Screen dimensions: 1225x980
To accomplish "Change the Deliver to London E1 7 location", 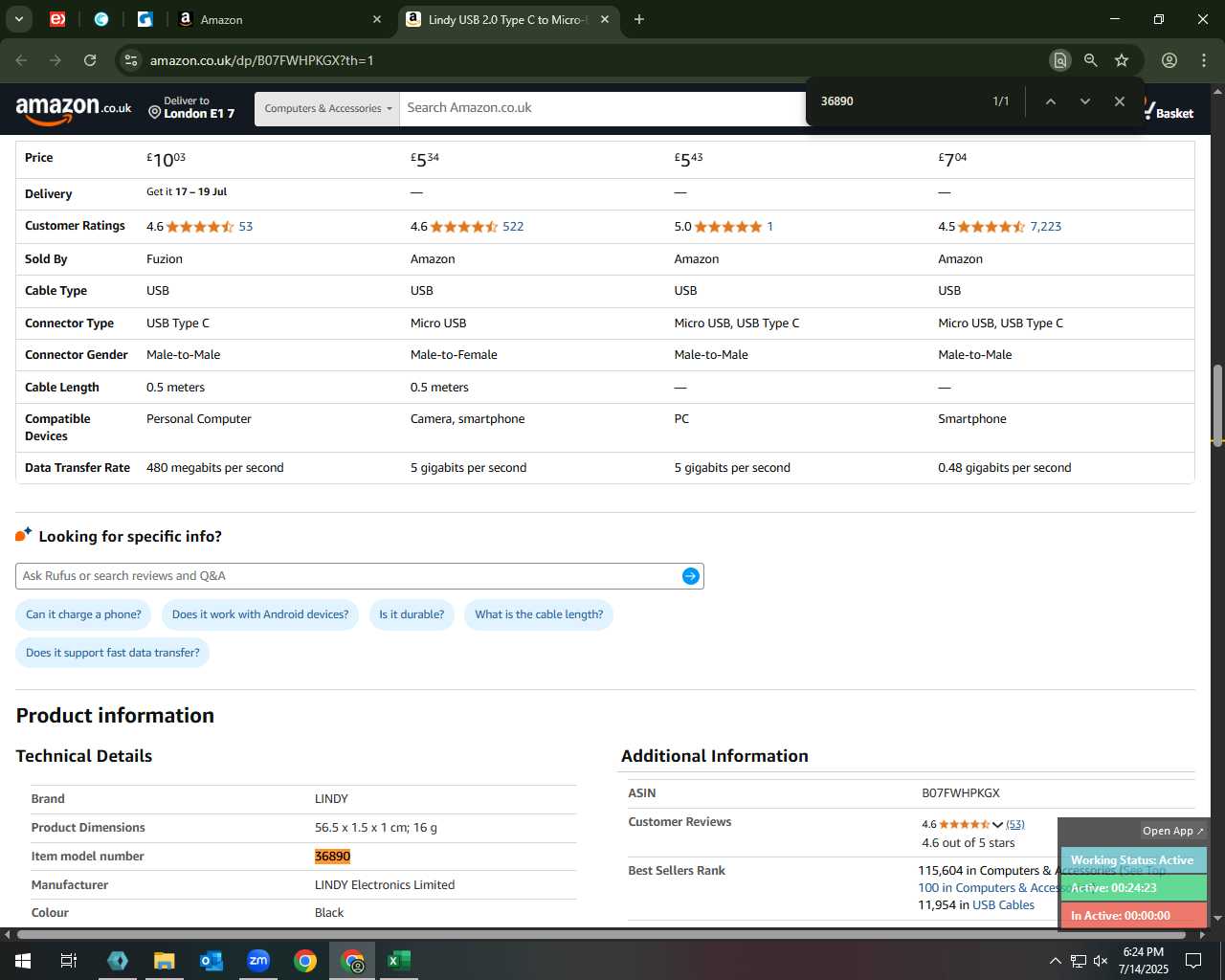I will [x=191, y=107].
